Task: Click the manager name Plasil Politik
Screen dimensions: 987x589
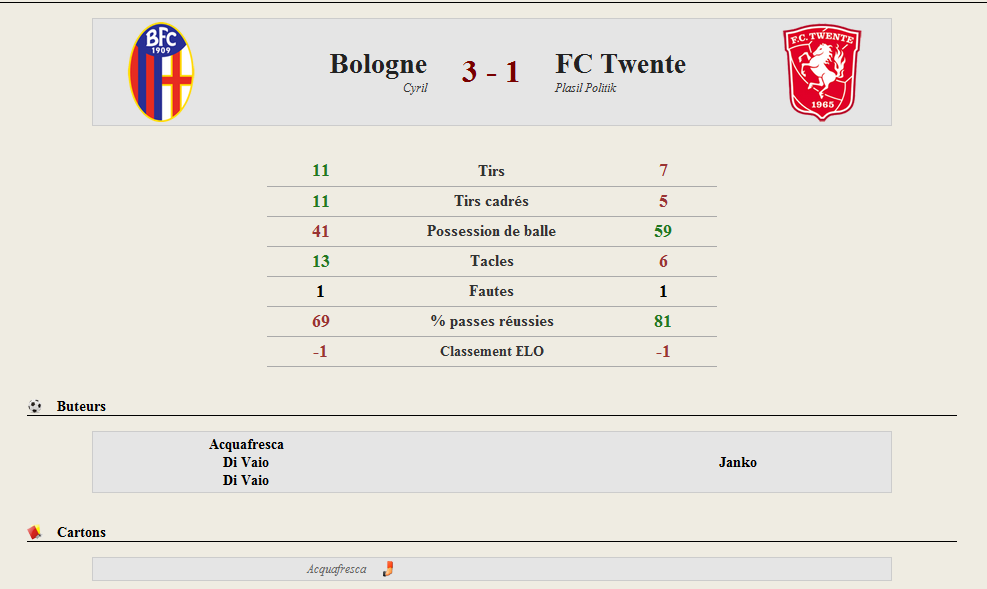Action: point(585,88)
